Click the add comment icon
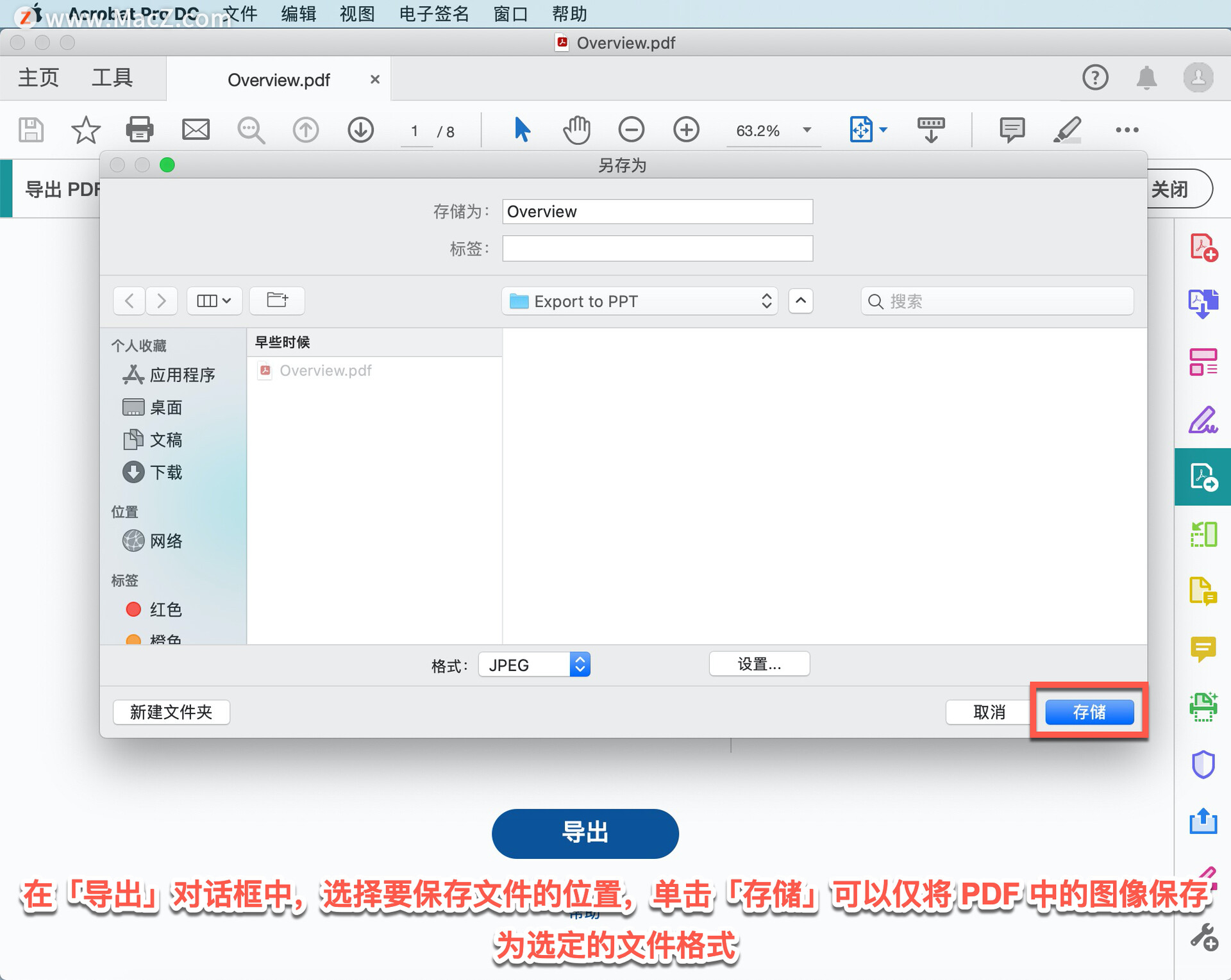This screenshot has height=980, width=1231. point(1011,130)
